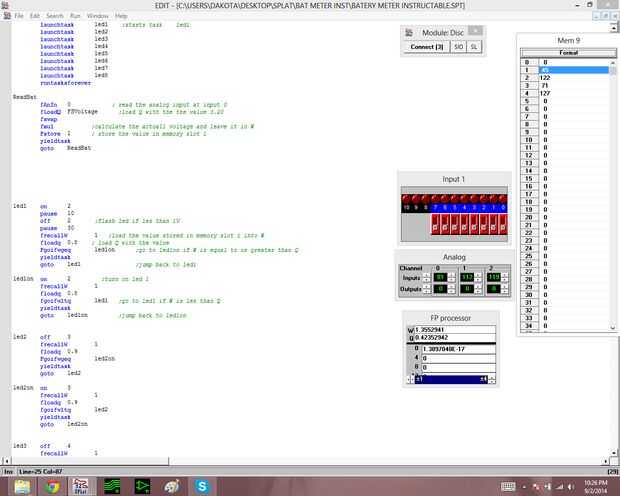Viewport: 620px width, 496px height.
Task: Click the flag tray icon
Action: pos(536,487)
